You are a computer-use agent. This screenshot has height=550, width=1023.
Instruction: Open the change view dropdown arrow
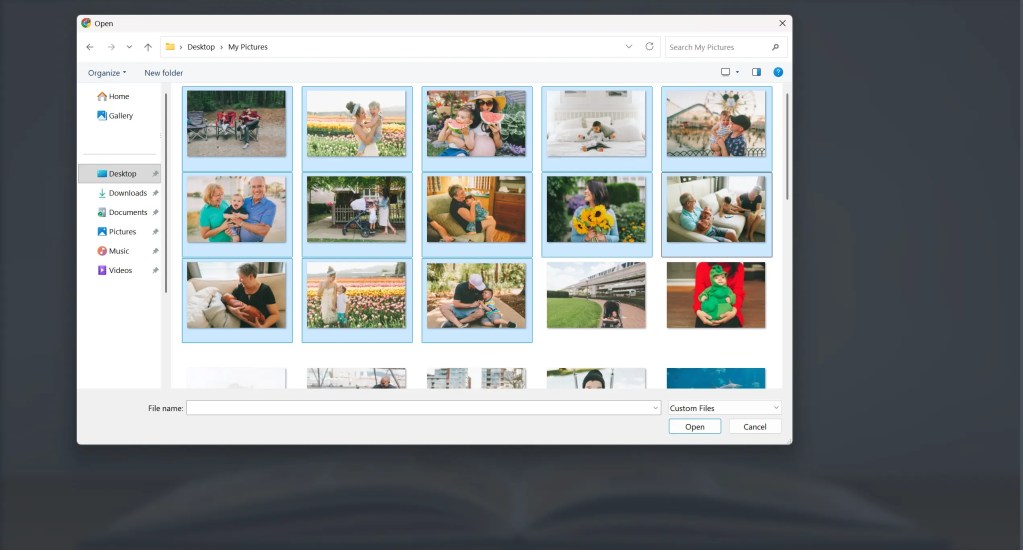tap(738, 72)
